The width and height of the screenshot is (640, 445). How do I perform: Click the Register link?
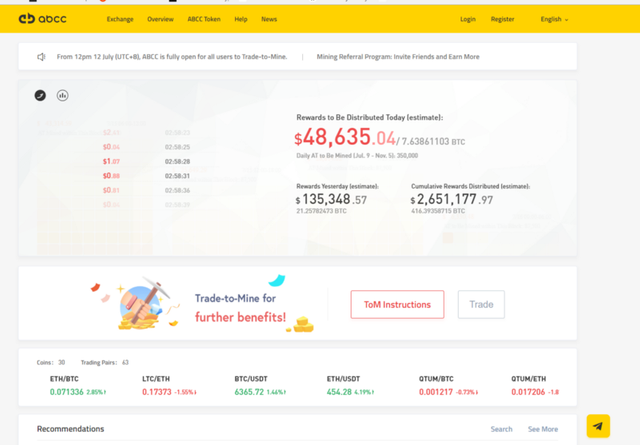click(502, 19)
